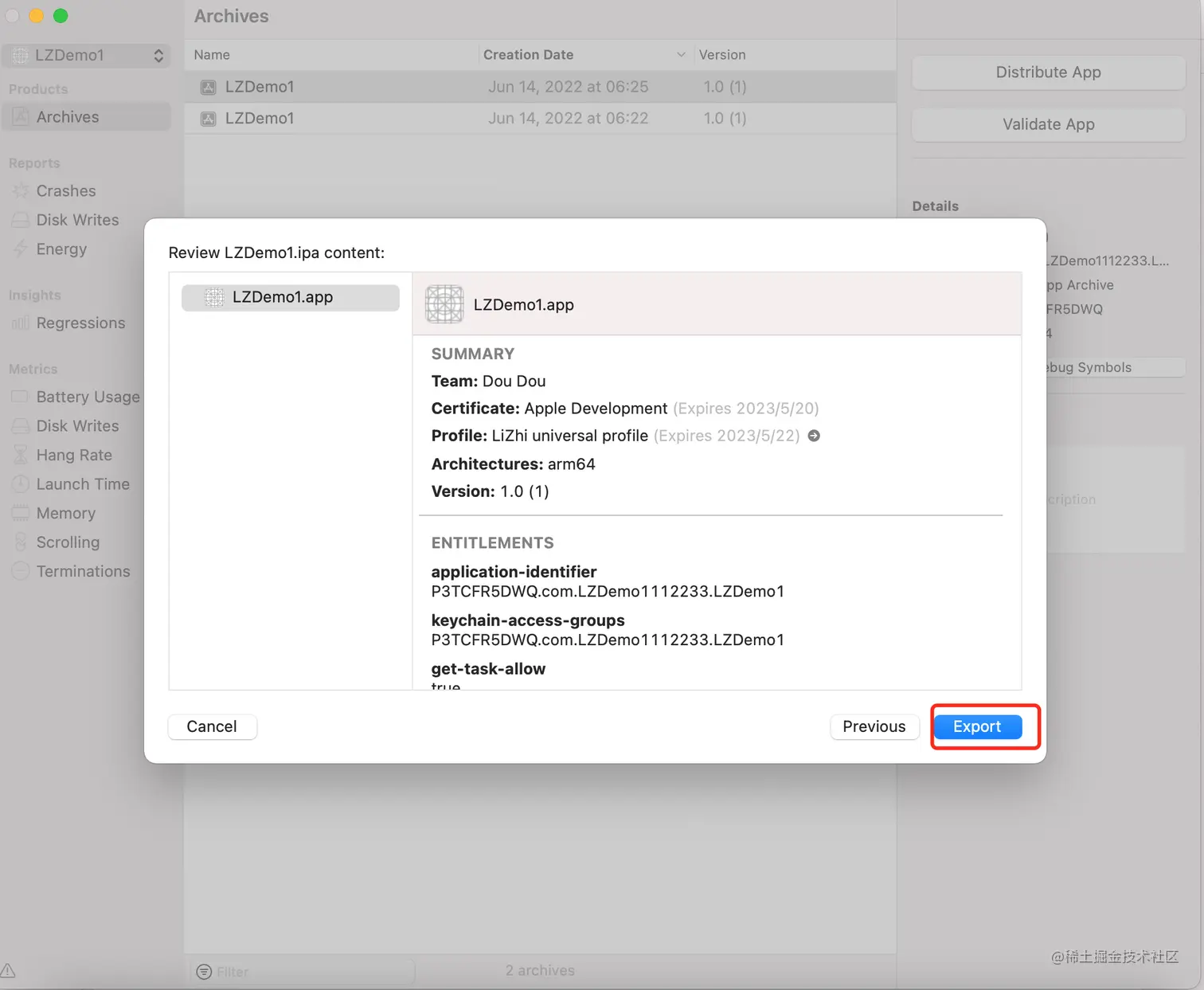This screenshot has height=990, width=1204.
Task: Open Scrolling metrics
Action: tap(68, 542)
